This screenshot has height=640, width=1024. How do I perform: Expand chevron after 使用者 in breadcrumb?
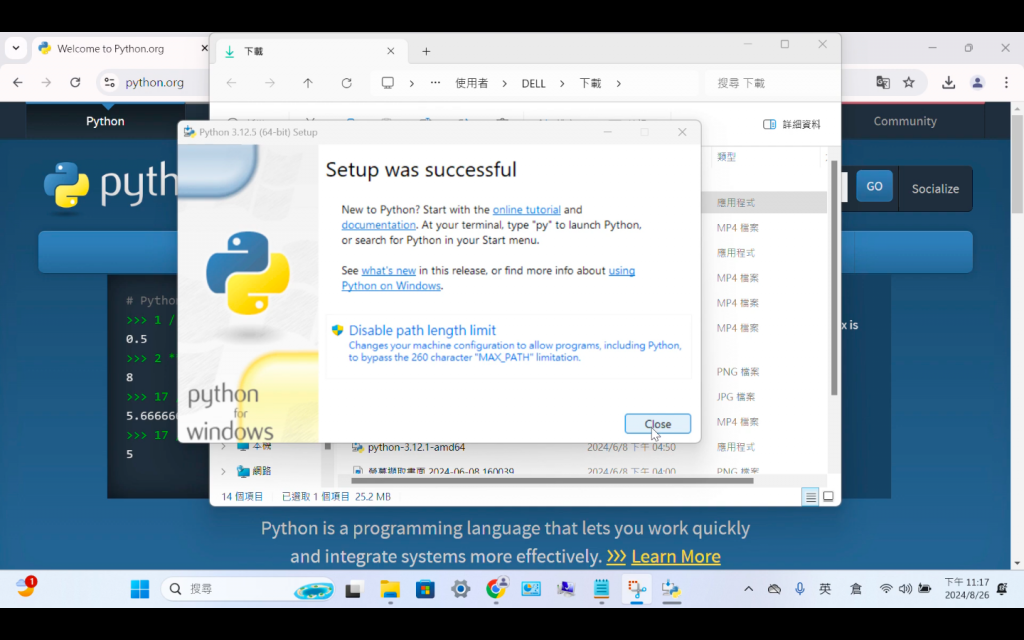pyautogui.click(x=504, y=84)
